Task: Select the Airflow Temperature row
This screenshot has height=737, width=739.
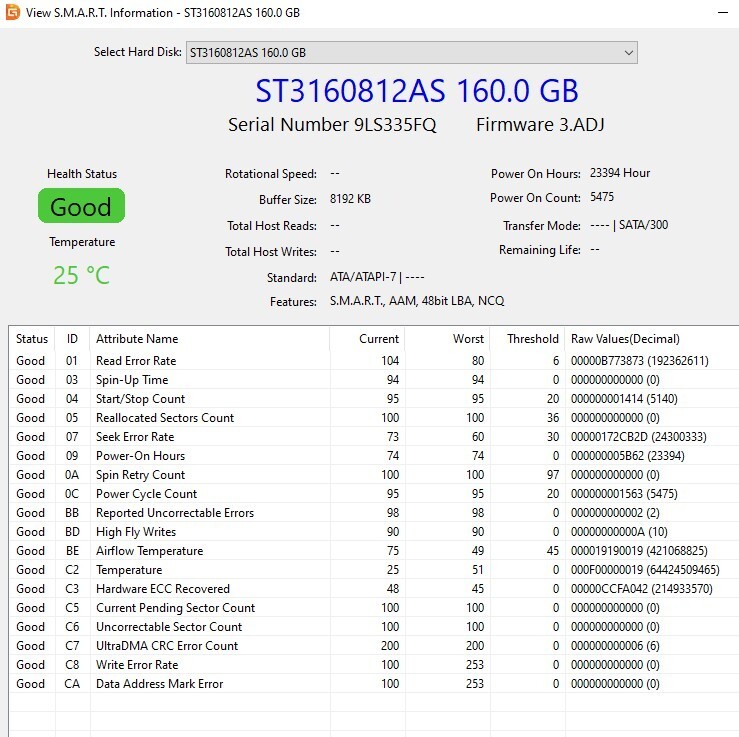Action: click(x=374, y=550)
